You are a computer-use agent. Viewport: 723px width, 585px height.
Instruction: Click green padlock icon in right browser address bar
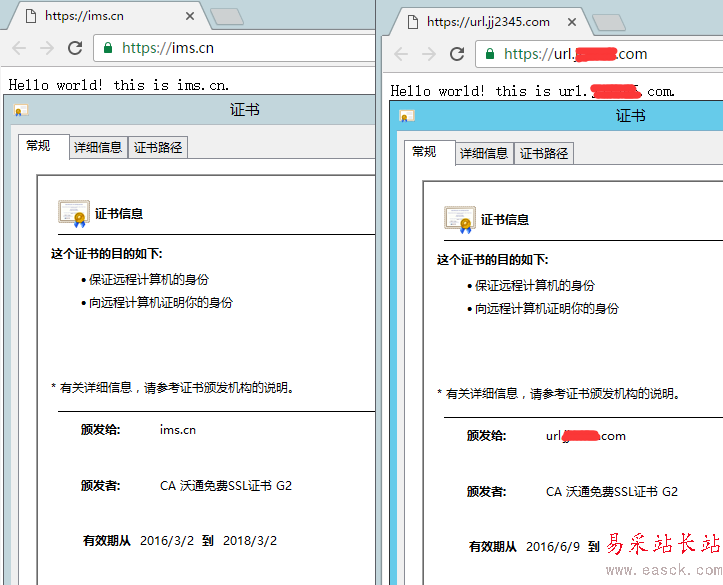pyautogui.click(x=490, y=54)
